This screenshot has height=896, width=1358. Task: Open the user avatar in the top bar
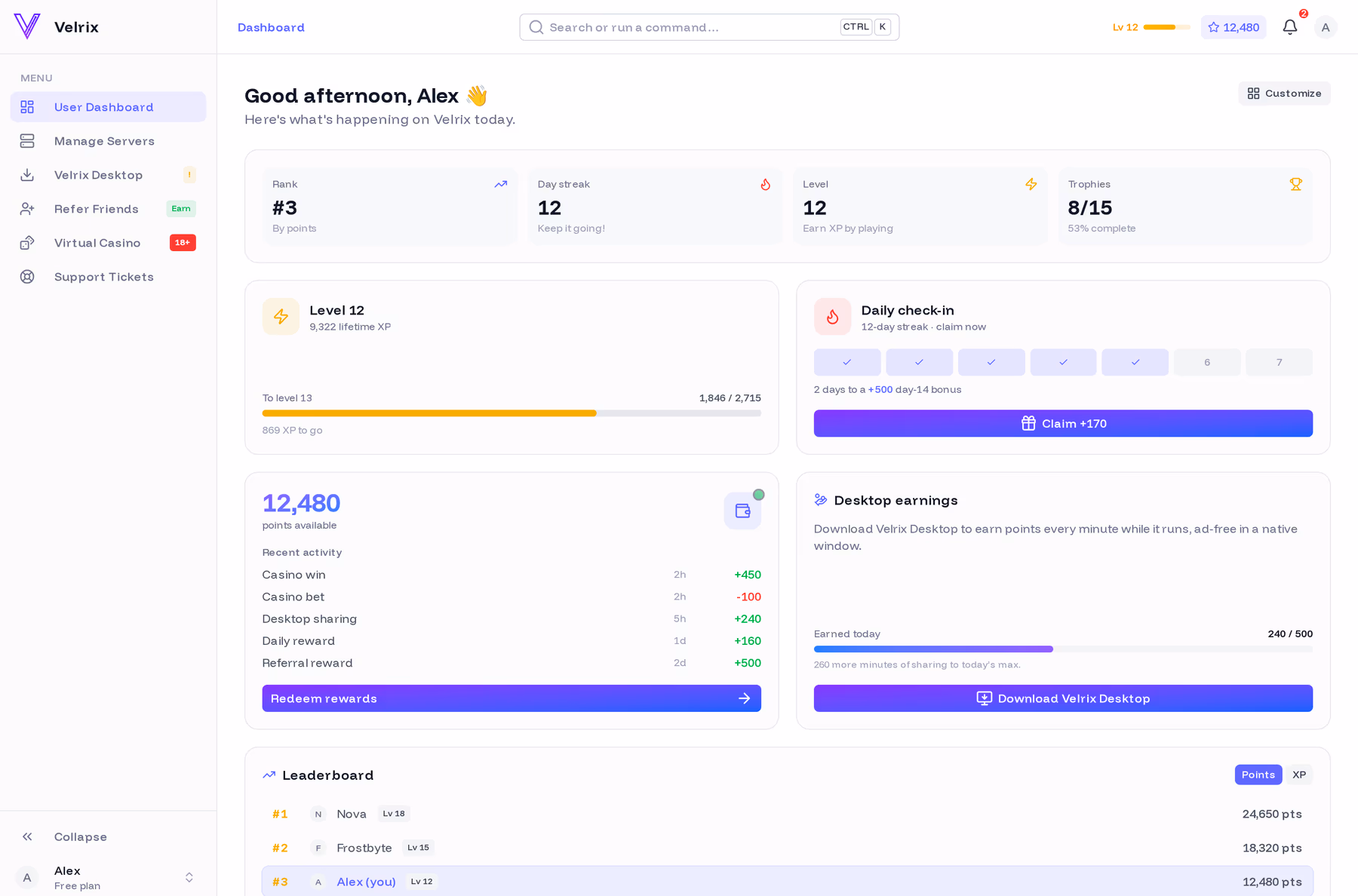point(1326,27)
